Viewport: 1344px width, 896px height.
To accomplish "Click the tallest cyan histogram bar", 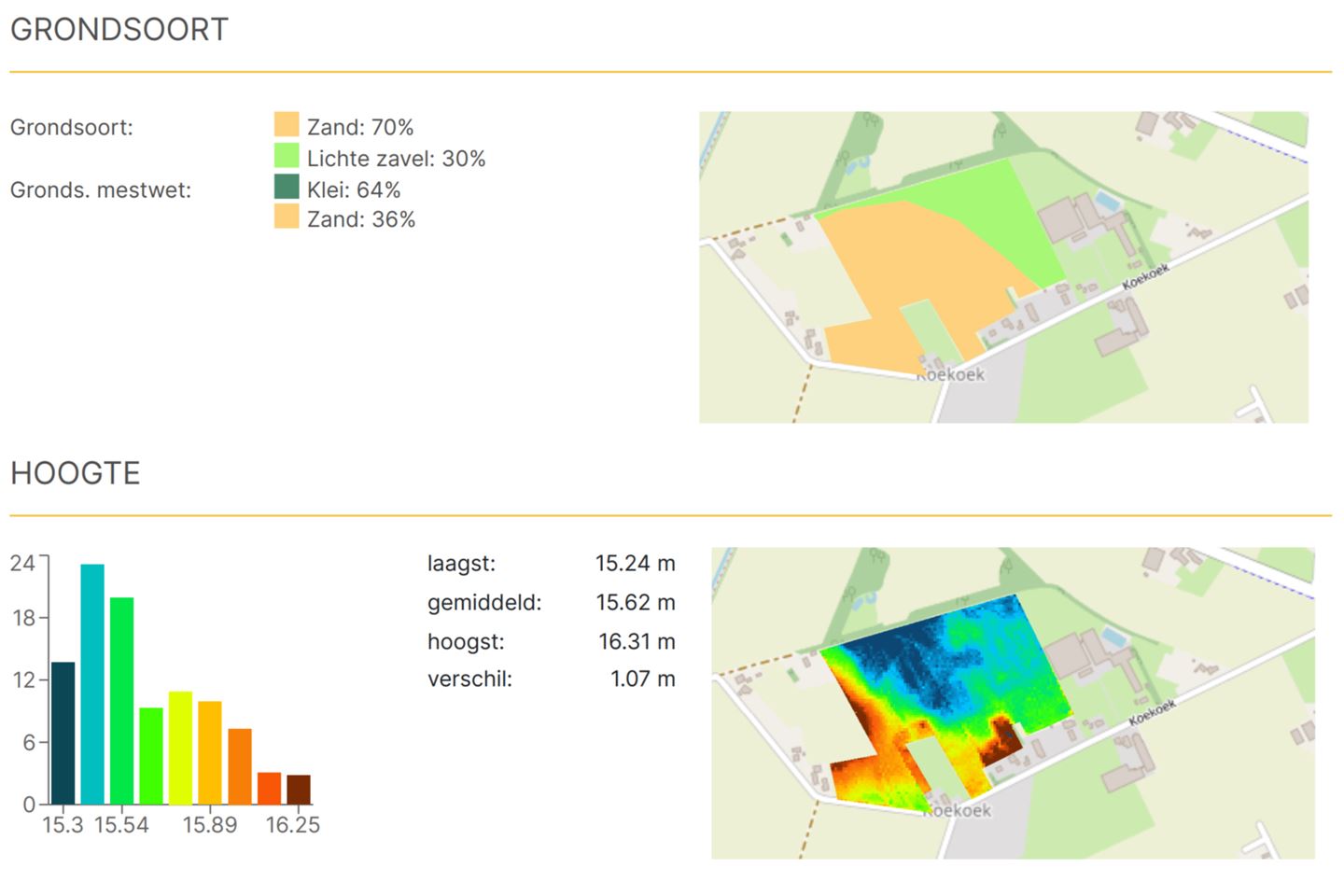I will coord(92,684).
